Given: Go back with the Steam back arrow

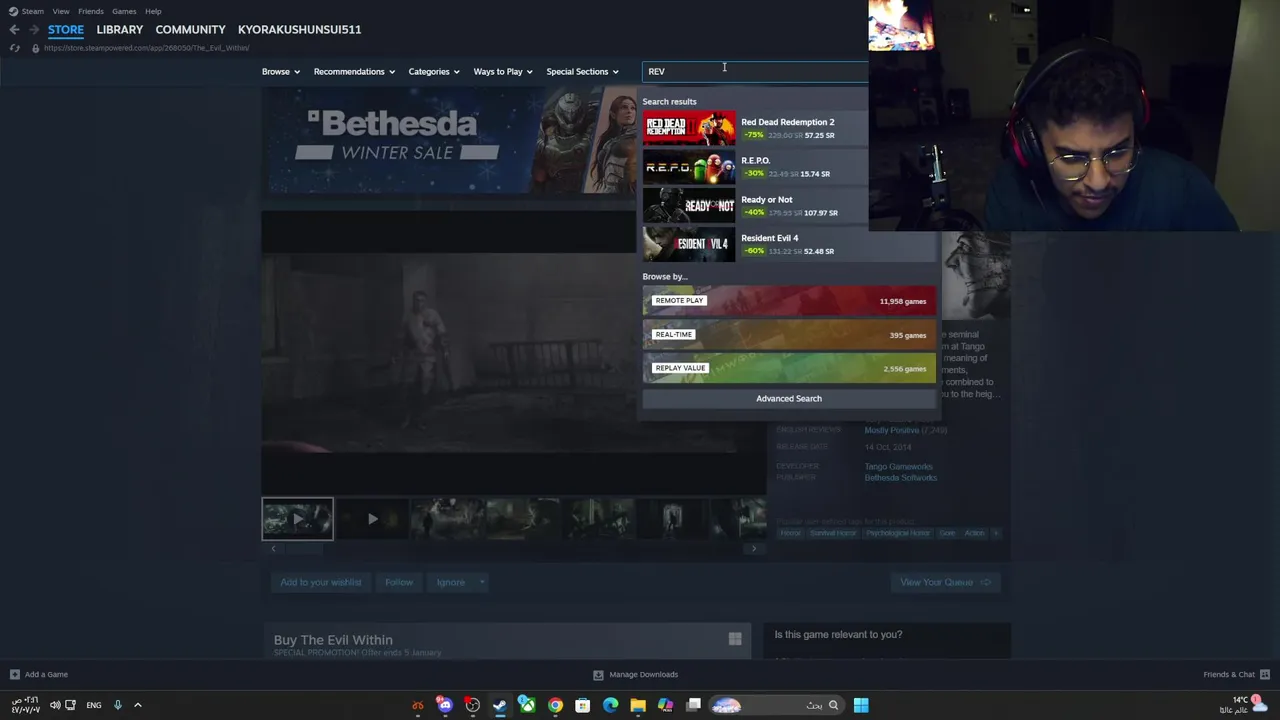Looking at the screenshot, I should [x=14, y=30].
